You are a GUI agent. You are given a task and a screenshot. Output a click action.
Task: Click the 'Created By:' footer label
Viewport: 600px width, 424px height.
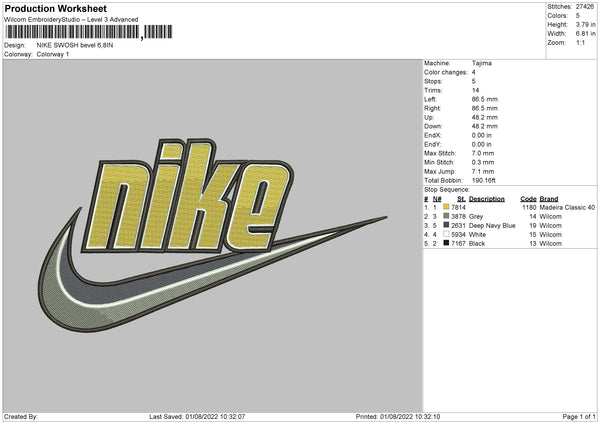coord(21,417)
